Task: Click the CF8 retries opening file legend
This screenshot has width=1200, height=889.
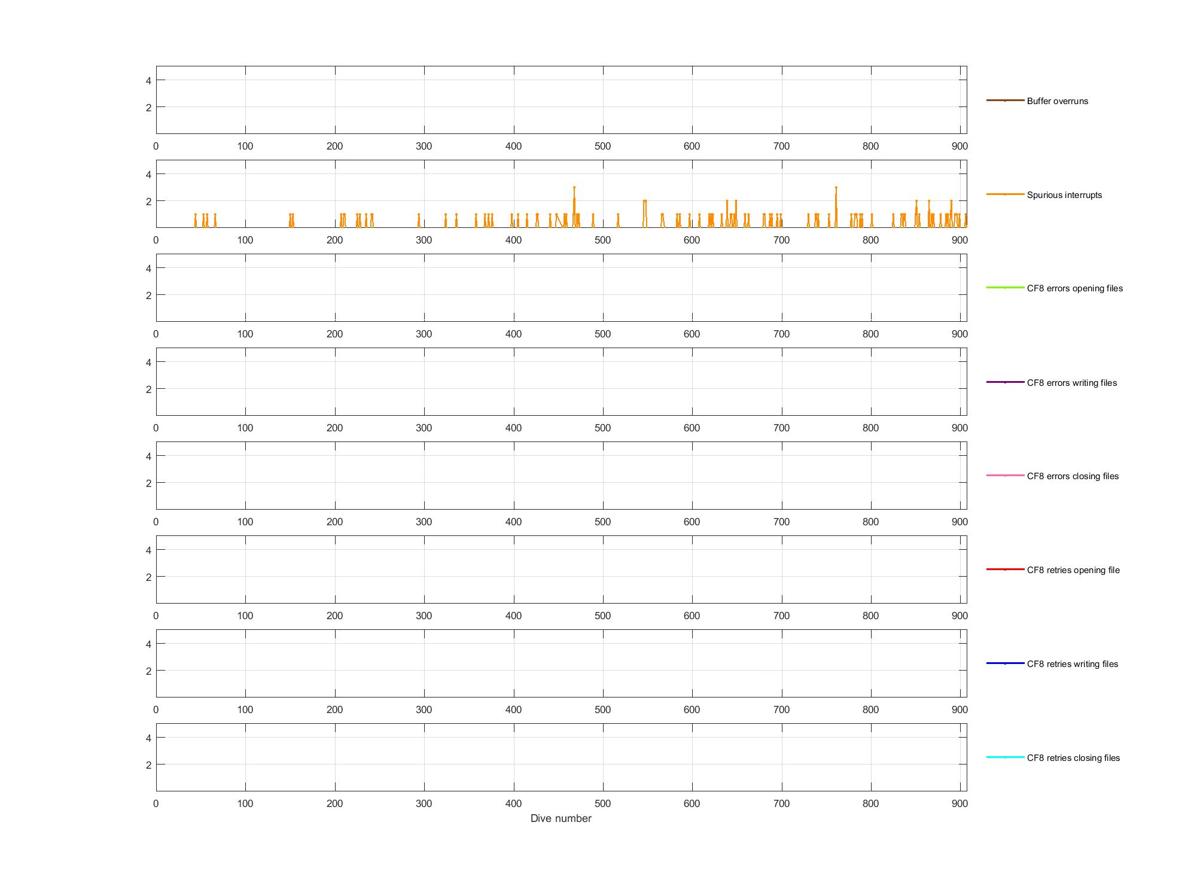Action: 1073,570
